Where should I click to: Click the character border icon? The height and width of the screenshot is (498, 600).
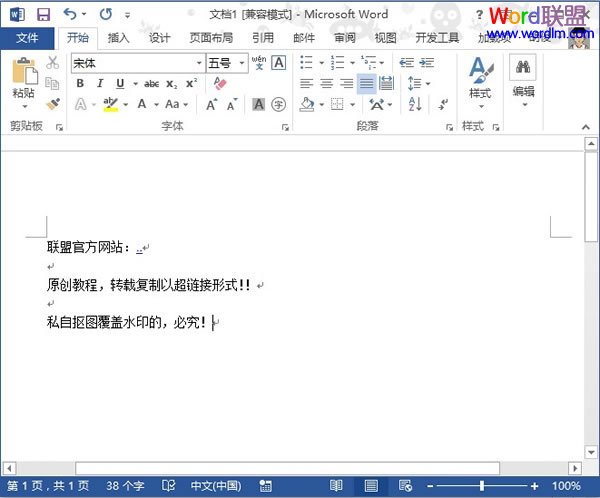pos(279,62)
